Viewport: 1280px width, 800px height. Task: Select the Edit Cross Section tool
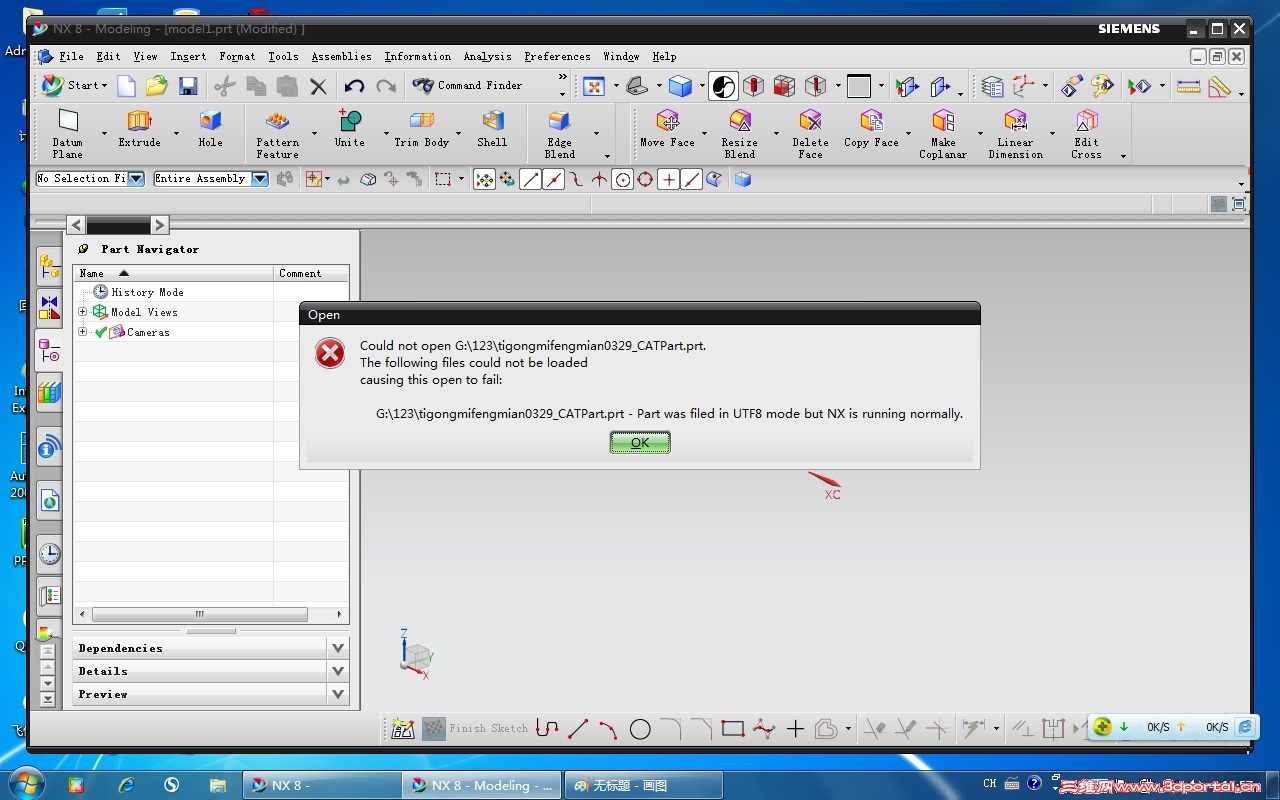(x=1086, y=134)
